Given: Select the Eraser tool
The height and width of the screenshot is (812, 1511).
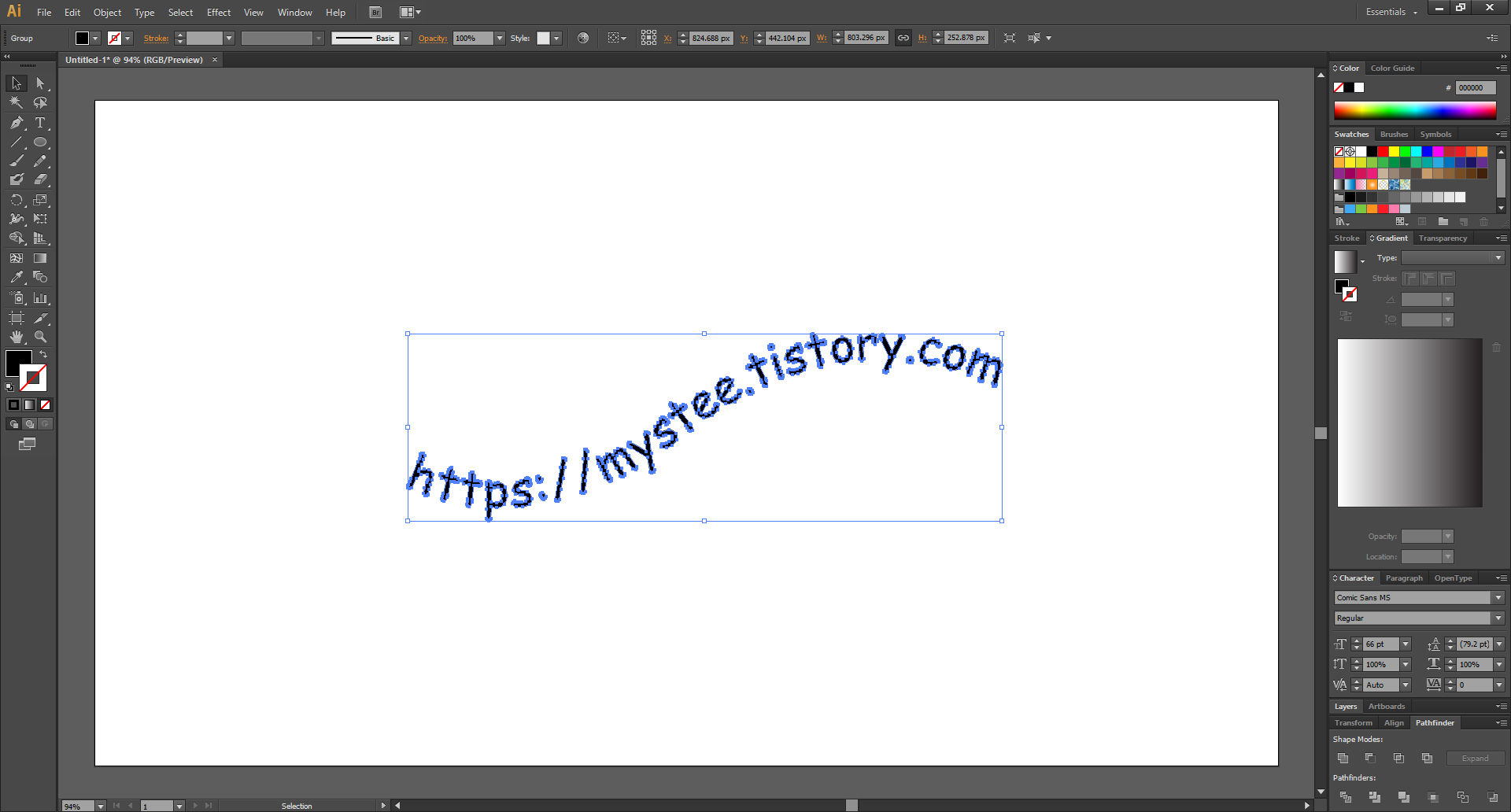Looking at the screenshot, I should pyautogui.click(x=40, y=179).
